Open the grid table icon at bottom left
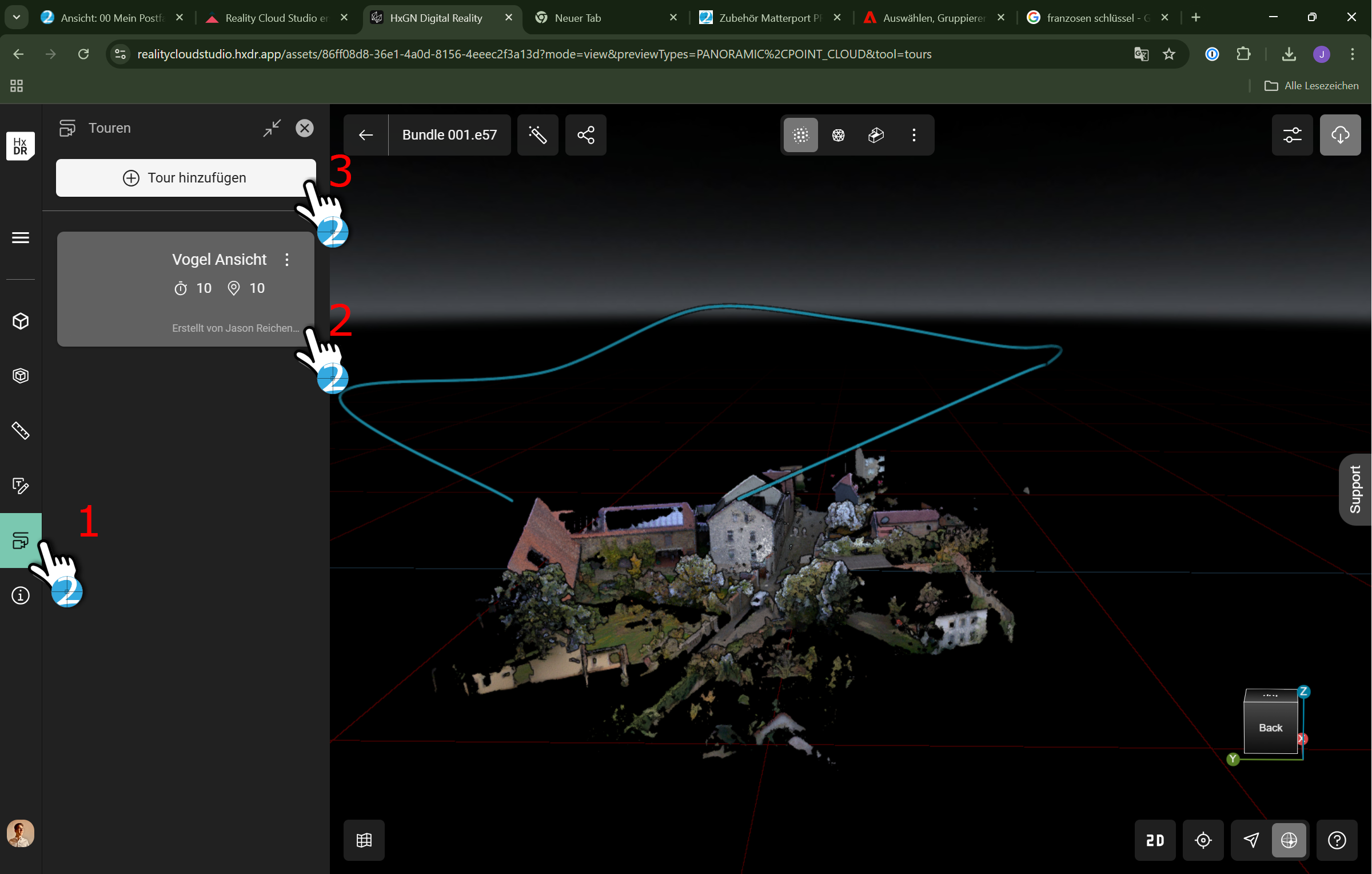The width and height of the screenshot is (1372, 874). [364, 840]
